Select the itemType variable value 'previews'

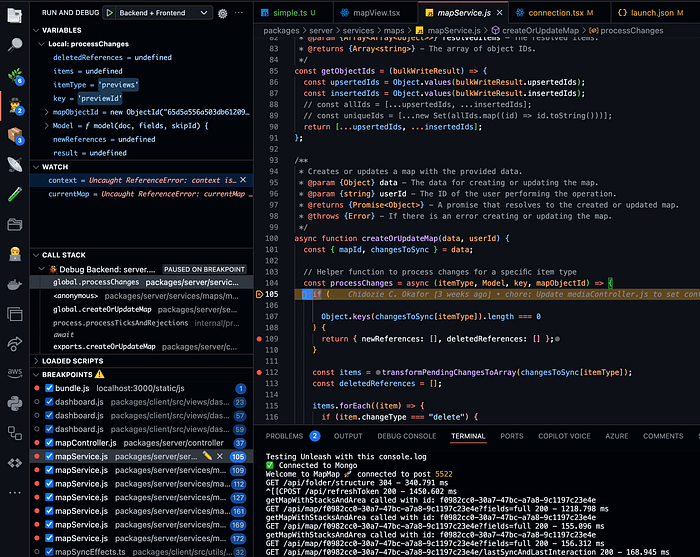119,85
